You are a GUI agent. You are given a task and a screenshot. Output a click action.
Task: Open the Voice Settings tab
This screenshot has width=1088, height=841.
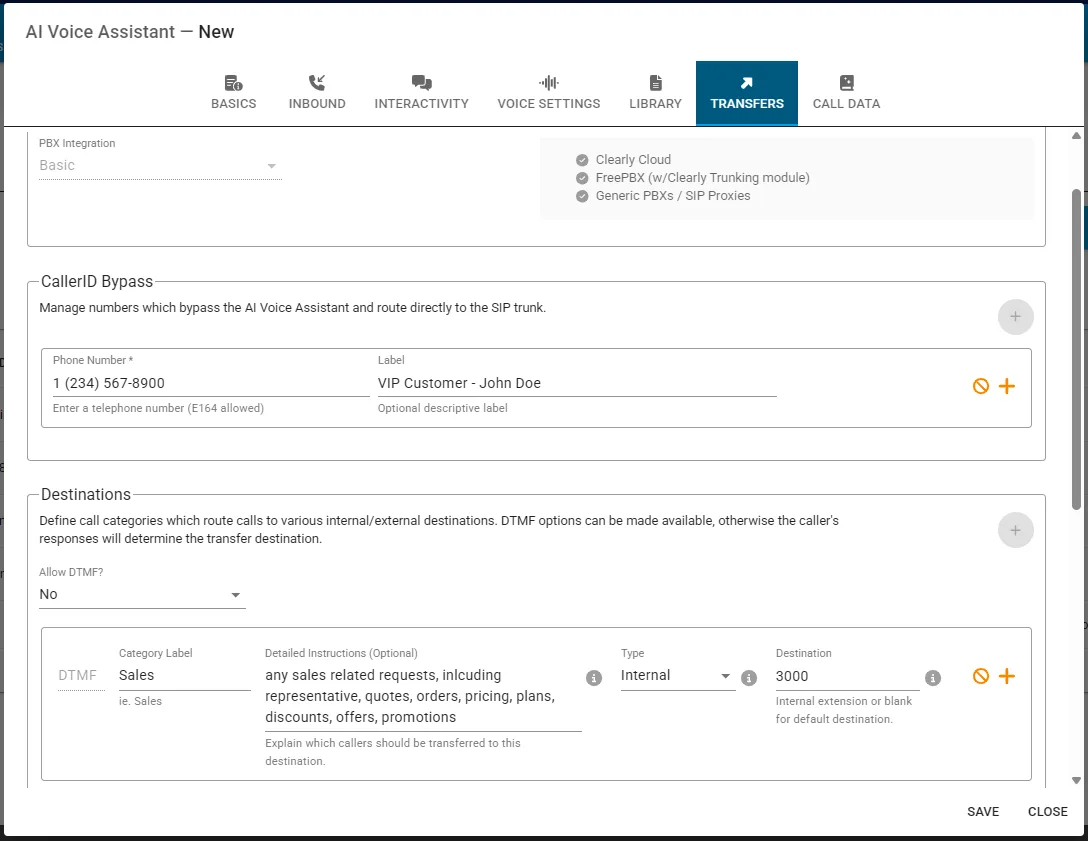pyautogui.click(x=549, y=93)
